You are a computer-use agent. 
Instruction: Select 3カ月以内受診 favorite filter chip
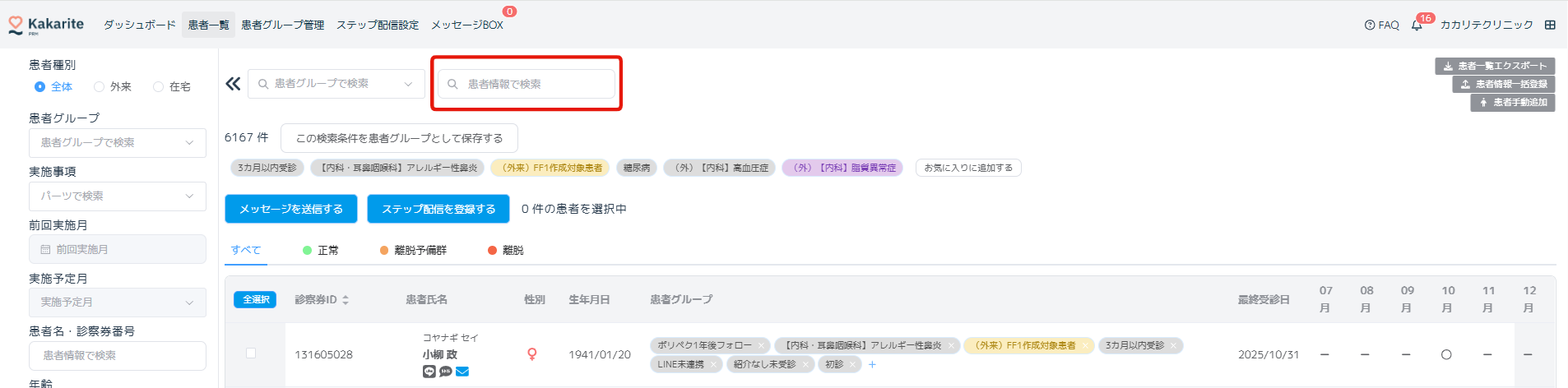point(267,168)
